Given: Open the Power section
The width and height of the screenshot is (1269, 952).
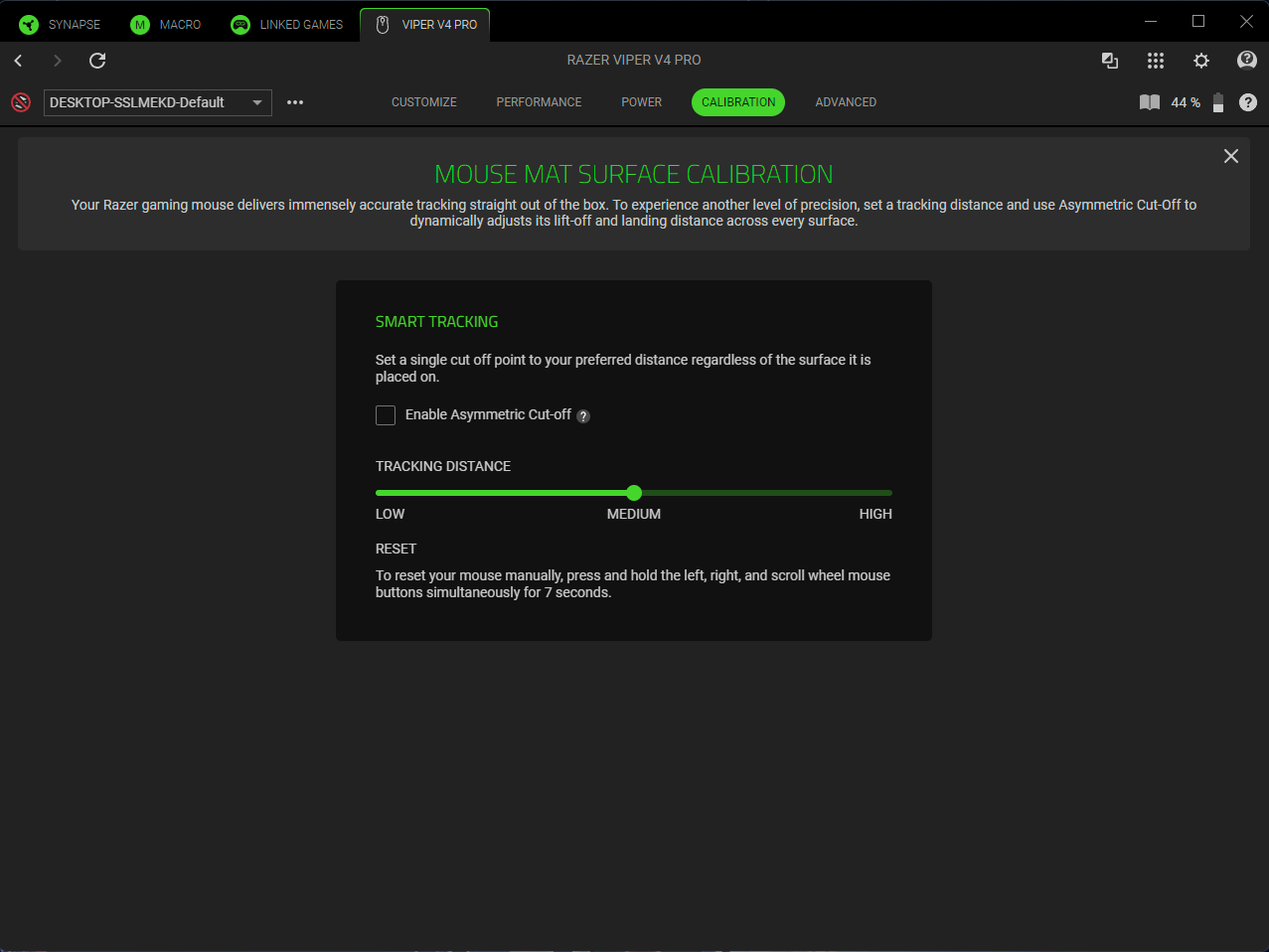Looking at the screenshot, I should pyautogui.click(x=642, y=102).
